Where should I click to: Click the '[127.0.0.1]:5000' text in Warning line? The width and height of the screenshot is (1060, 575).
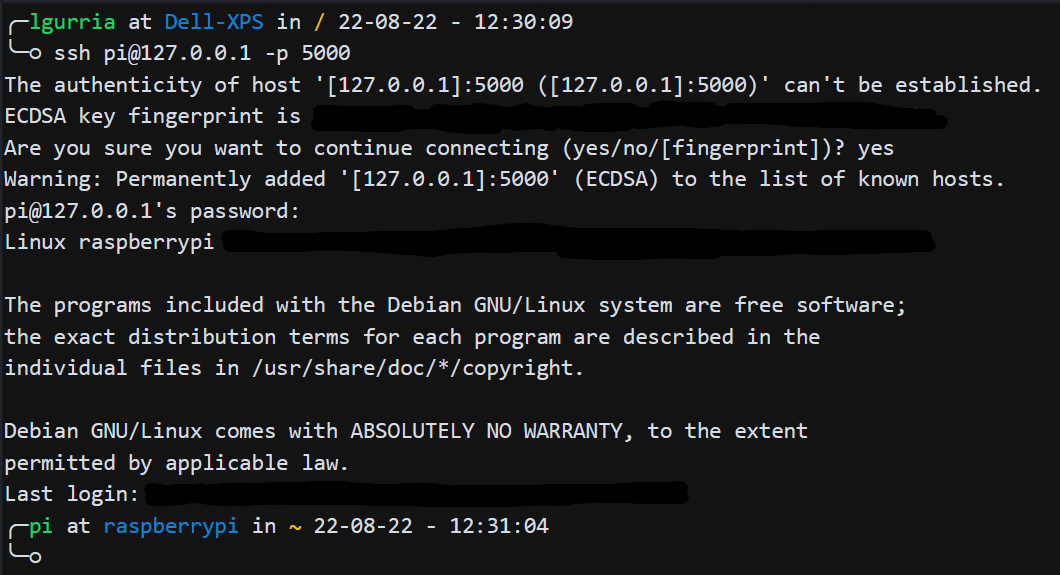[x=450, y=179]
